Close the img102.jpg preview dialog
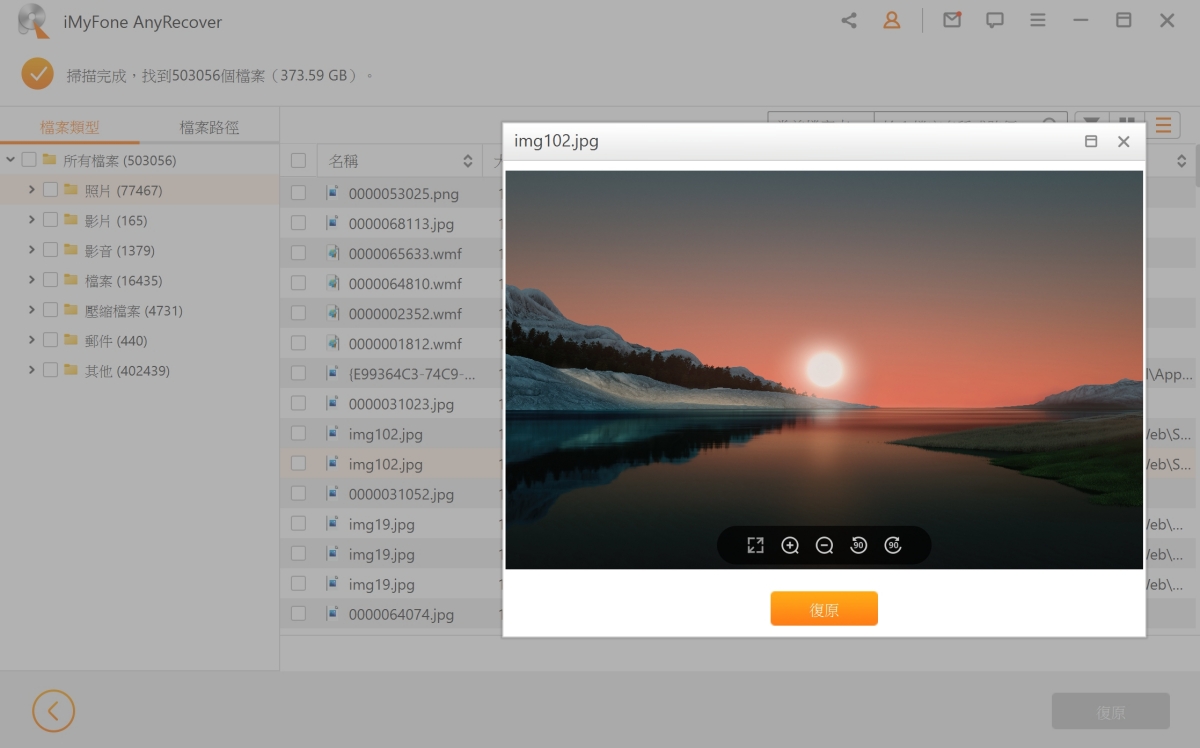Image resolution: width=1200 pixels, height=748 pixels. click(x=1123, y=142)
